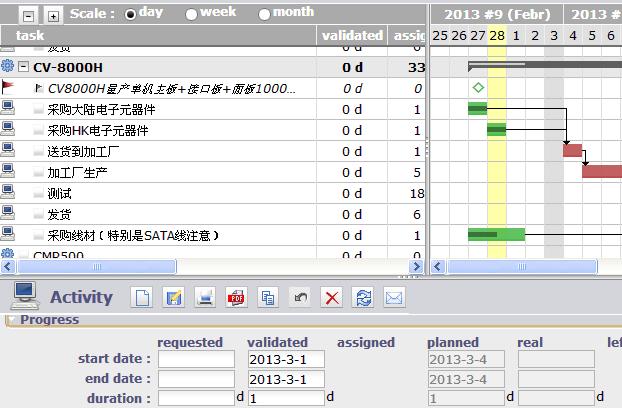Image resolution: width=622 pixels, height=408 pixels.
Task: Collapse the CV-8000H project group
Action: (24, 67)
